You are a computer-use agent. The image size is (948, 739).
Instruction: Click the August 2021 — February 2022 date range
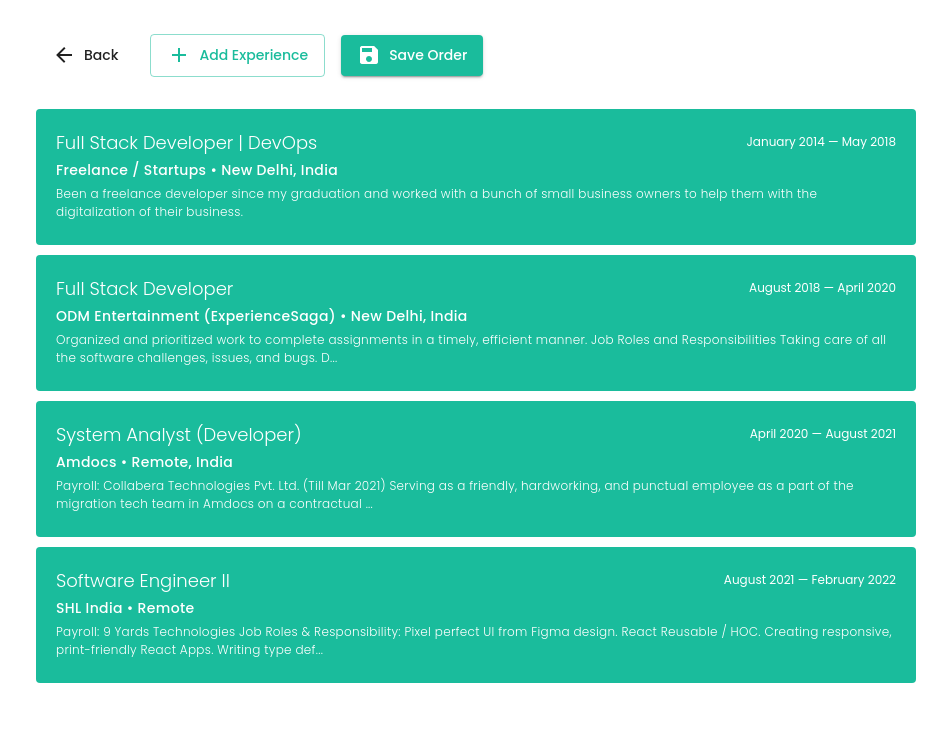click(810, 580)
